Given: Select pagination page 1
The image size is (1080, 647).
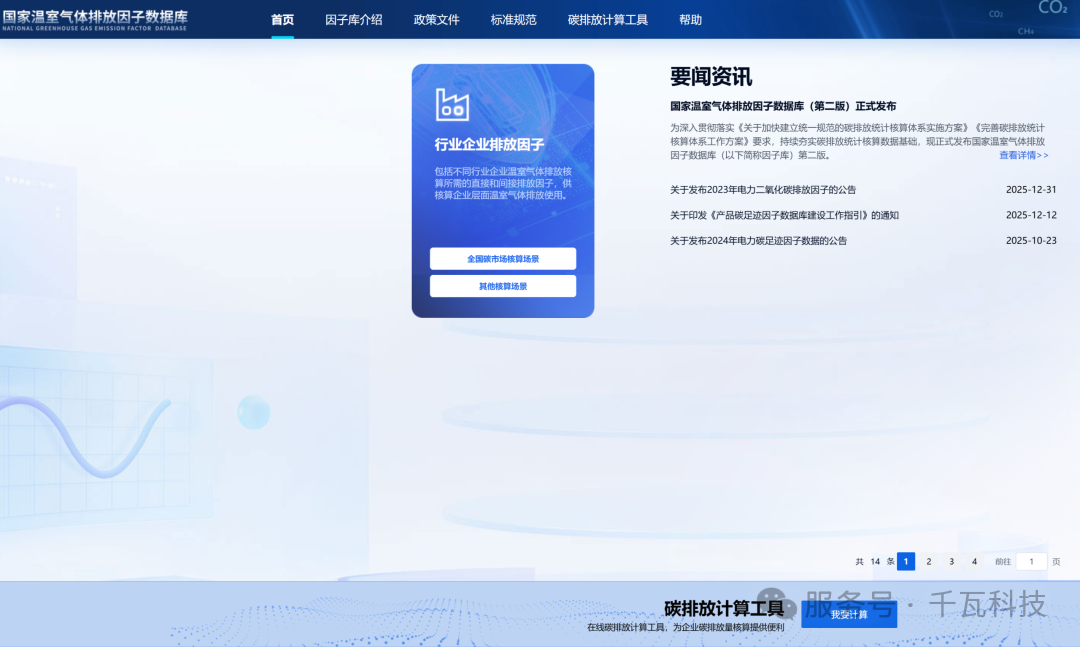Looking at the screenshot, I should coord(906,562).
